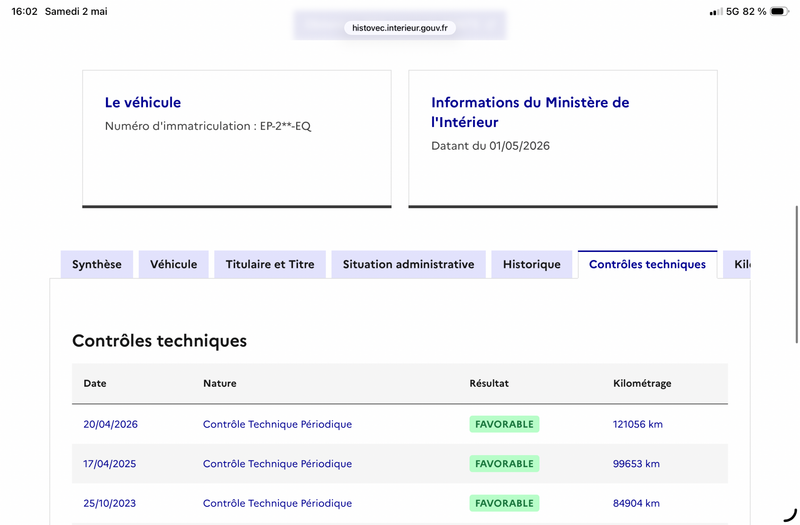Screen dimensions: 800x525
Task: Tap the histovec.interieur.gouv.fr address bar
Action: 400,28
